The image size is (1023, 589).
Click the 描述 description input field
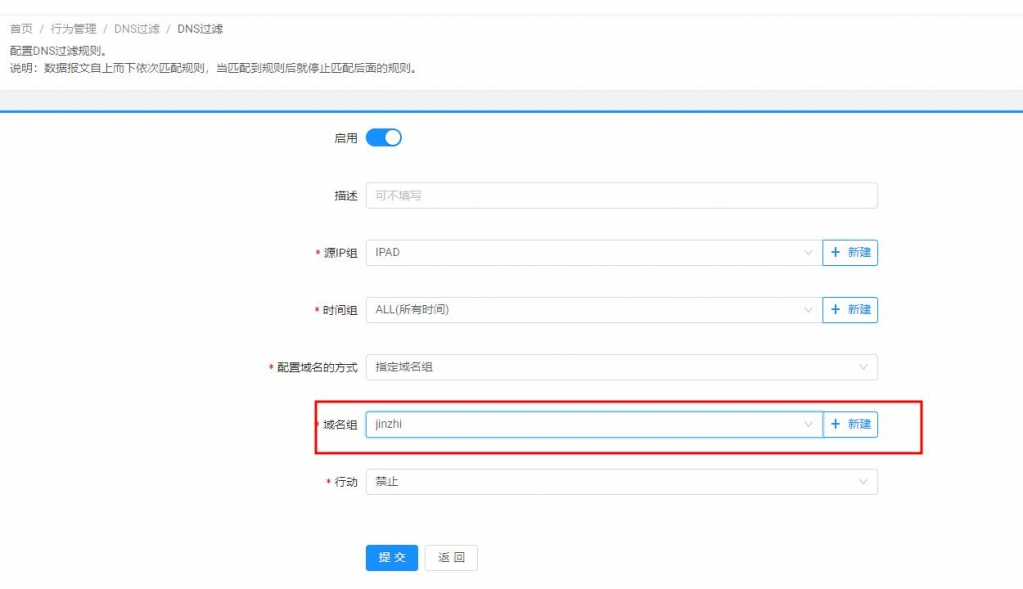tap(620, 196)
